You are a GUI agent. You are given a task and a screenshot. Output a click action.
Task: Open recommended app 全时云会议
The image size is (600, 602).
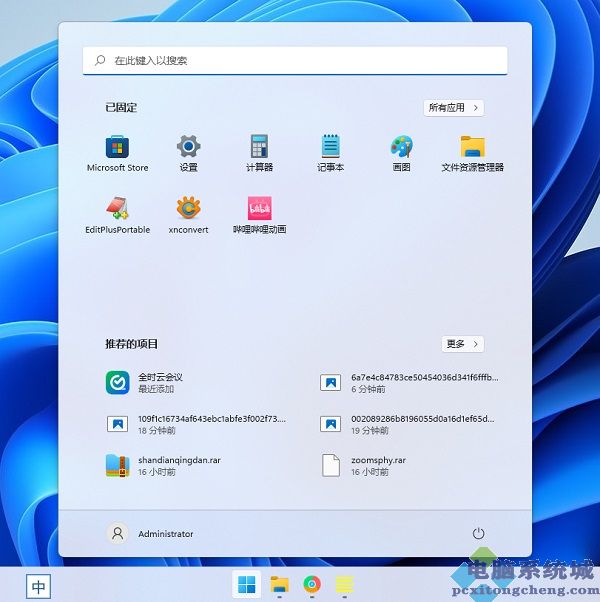tap(144, 382)
